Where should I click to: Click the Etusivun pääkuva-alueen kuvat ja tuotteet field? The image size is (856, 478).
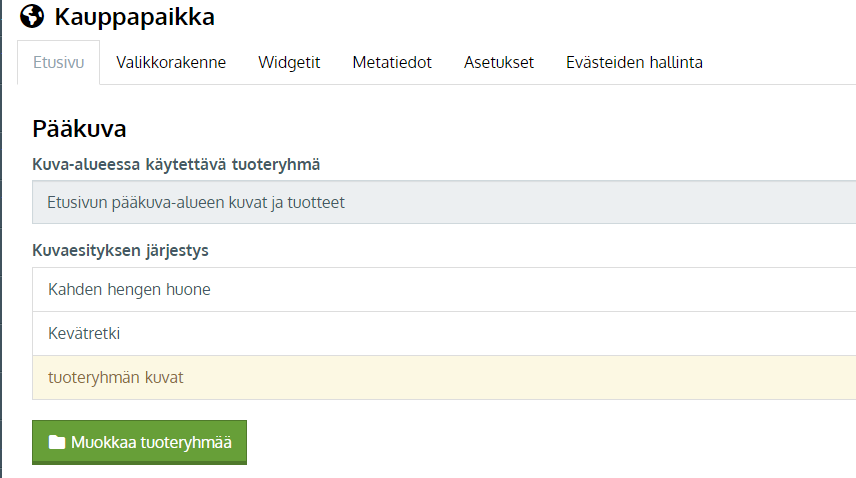click(444, 202)
